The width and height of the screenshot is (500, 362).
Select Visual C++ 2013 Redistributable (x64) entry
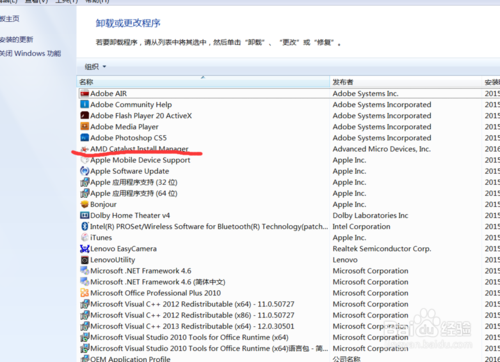point(192,326)
